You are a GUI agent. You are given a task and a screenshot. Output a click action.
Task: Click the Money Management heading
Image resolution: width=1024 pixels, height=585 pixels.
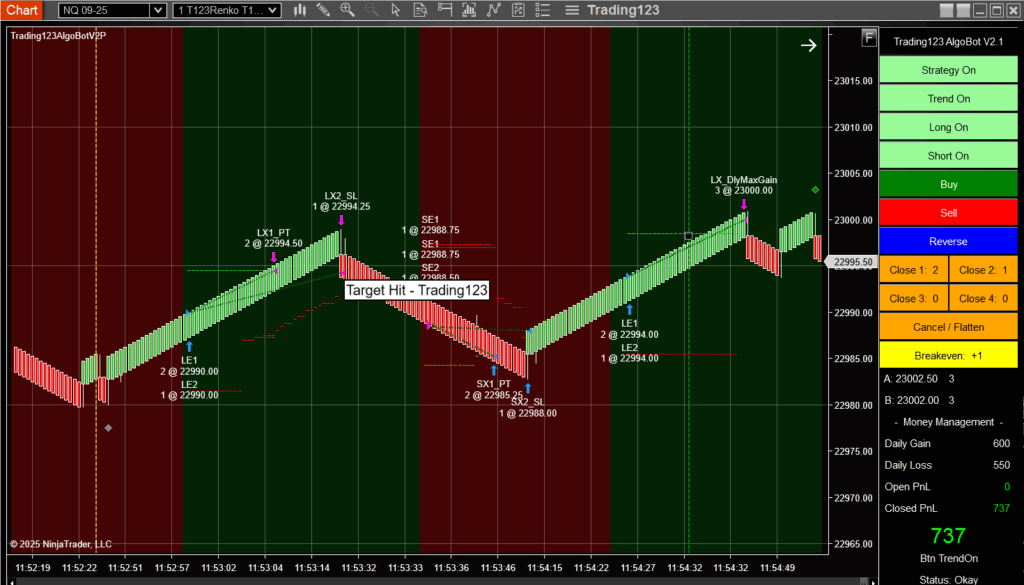pyautogui.click(x=948, y=422)
